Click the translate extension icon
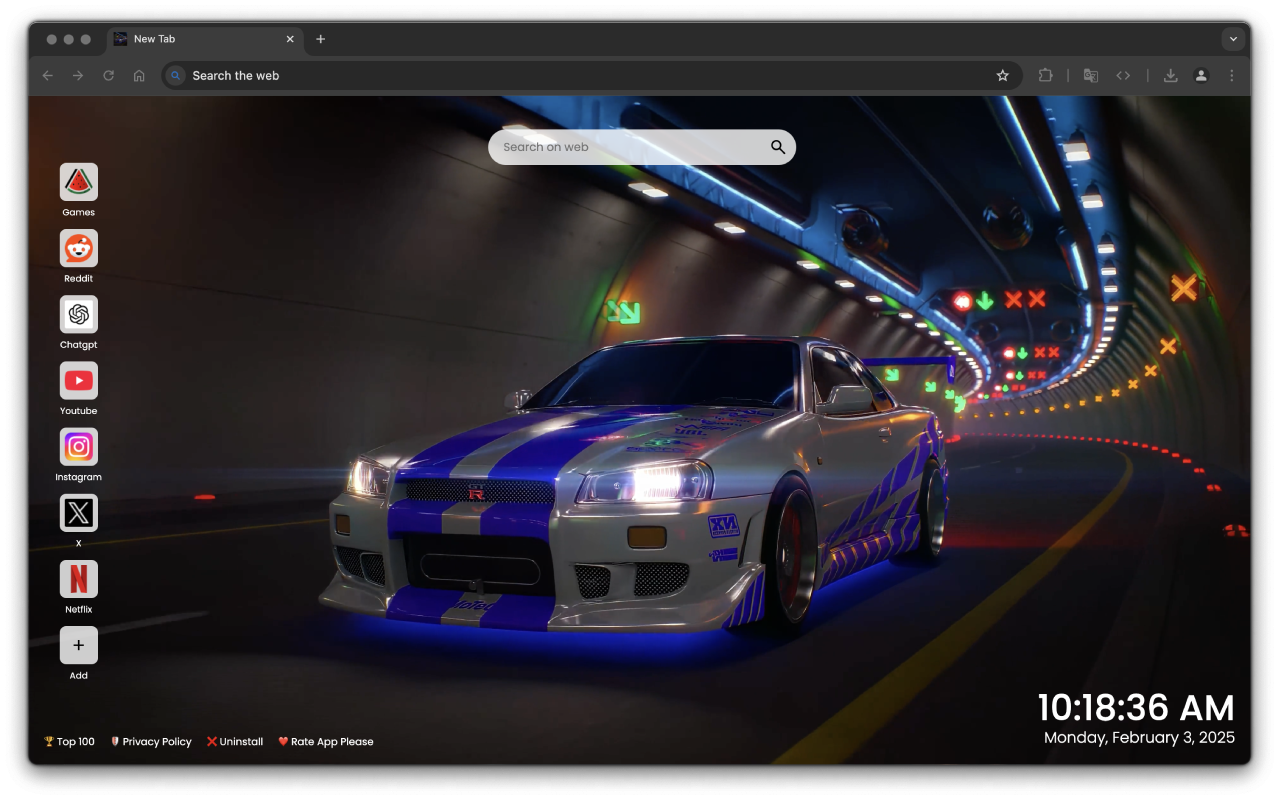Viewport: 1280px width, 800px height. click(1091, 75)
